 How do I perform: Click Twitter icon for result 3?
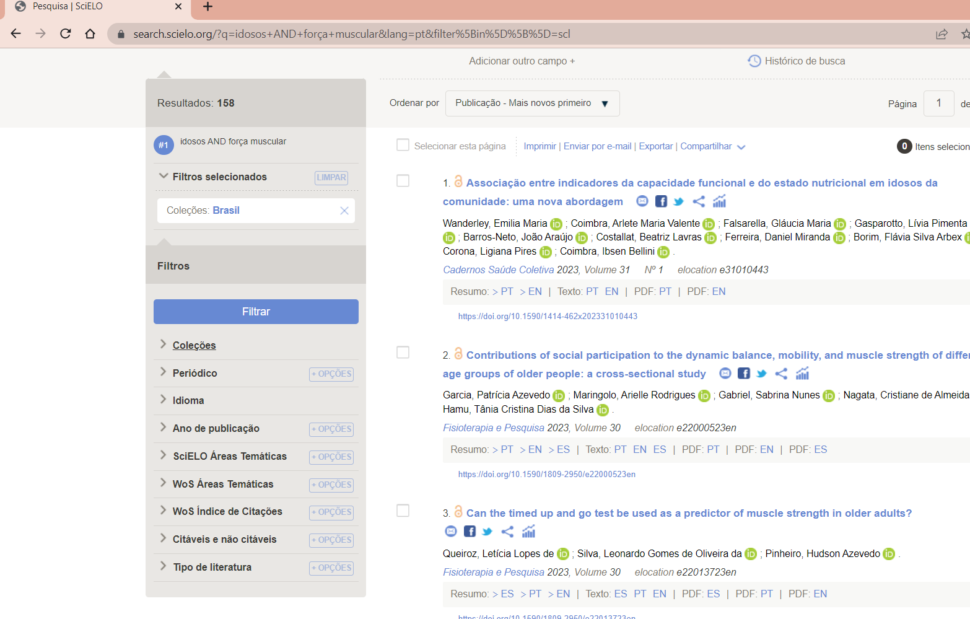tap(487, 532)
